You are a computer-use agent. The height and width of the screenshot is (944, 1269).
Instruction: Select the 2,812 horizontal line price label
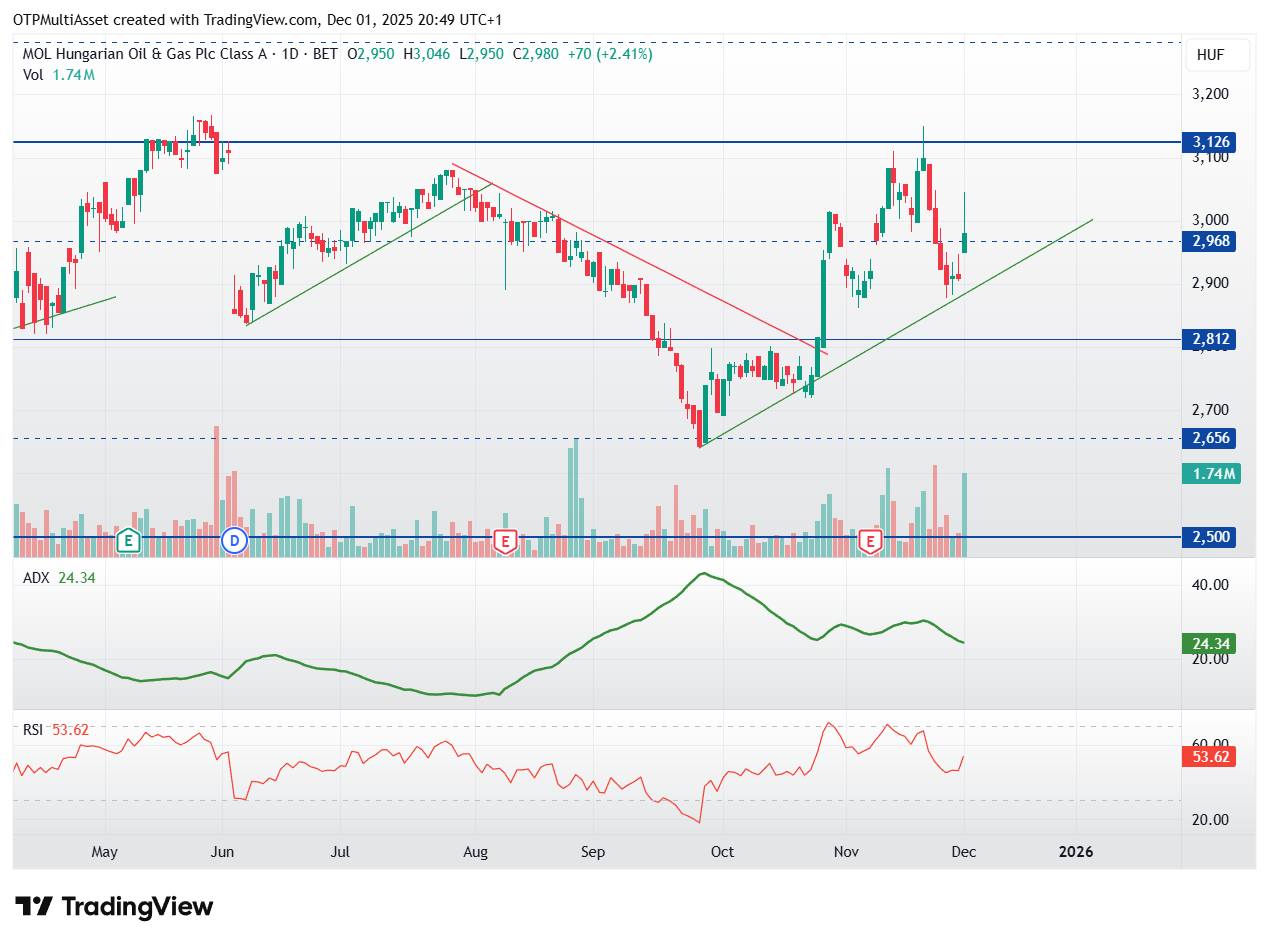1209,340
